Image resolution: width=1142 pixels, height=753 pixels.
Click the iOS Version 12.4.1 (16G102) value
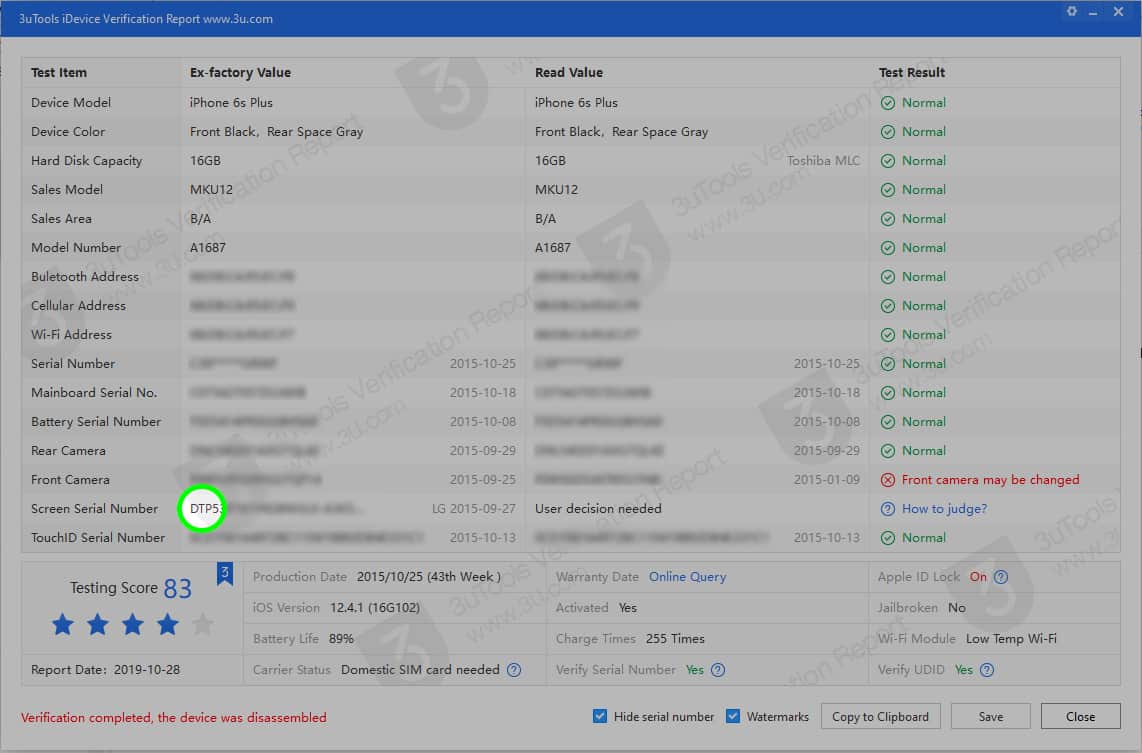click(375, 607)
